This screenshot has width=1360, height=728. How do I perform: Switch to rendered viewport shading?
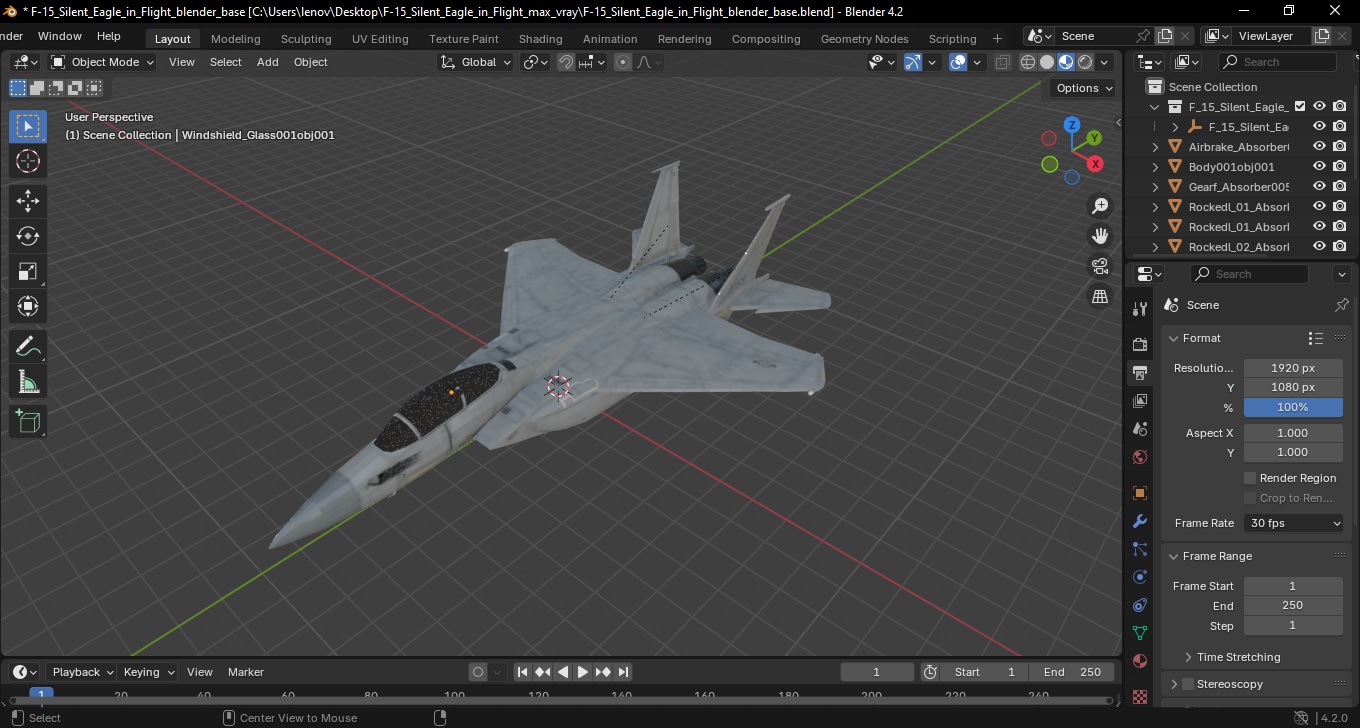1085,62
